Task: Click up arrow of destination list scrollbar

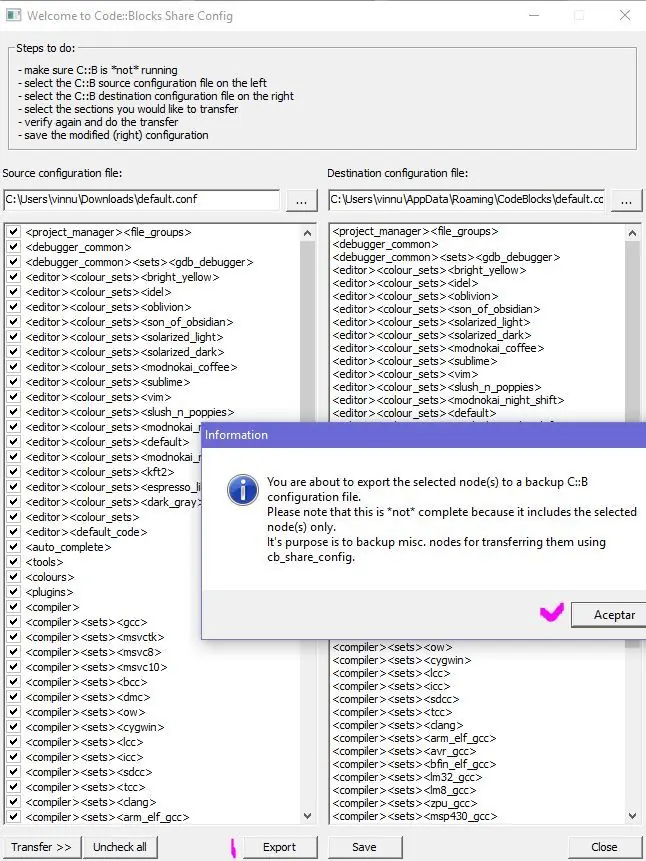Action: 632,233
